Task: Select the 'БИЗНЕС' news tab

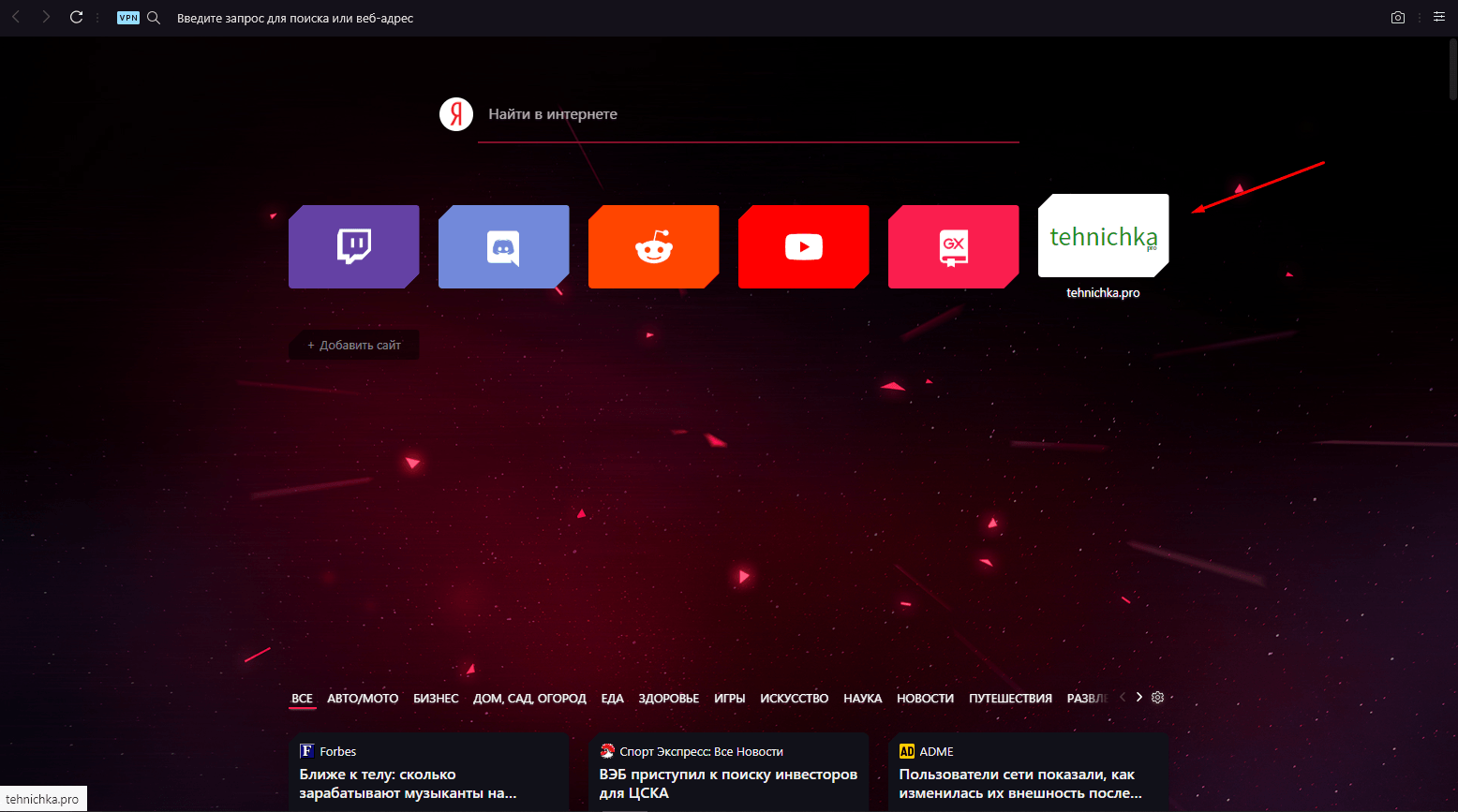Action: click(436, 699)
